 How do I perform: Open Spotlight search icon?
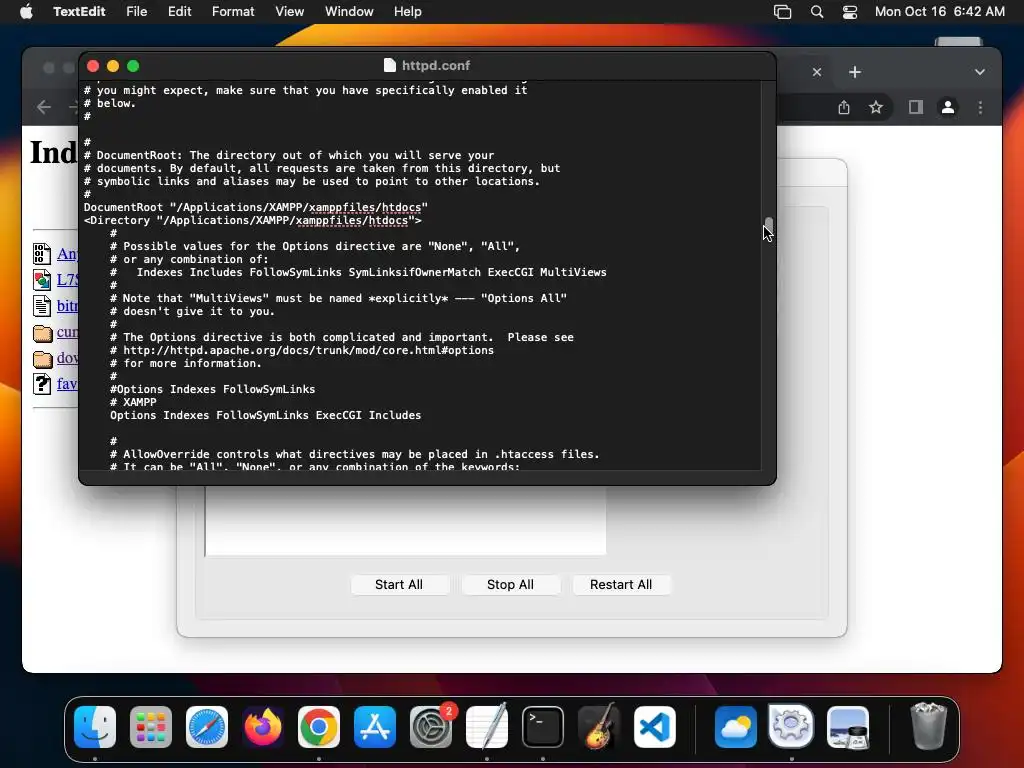tap(817, 12)
